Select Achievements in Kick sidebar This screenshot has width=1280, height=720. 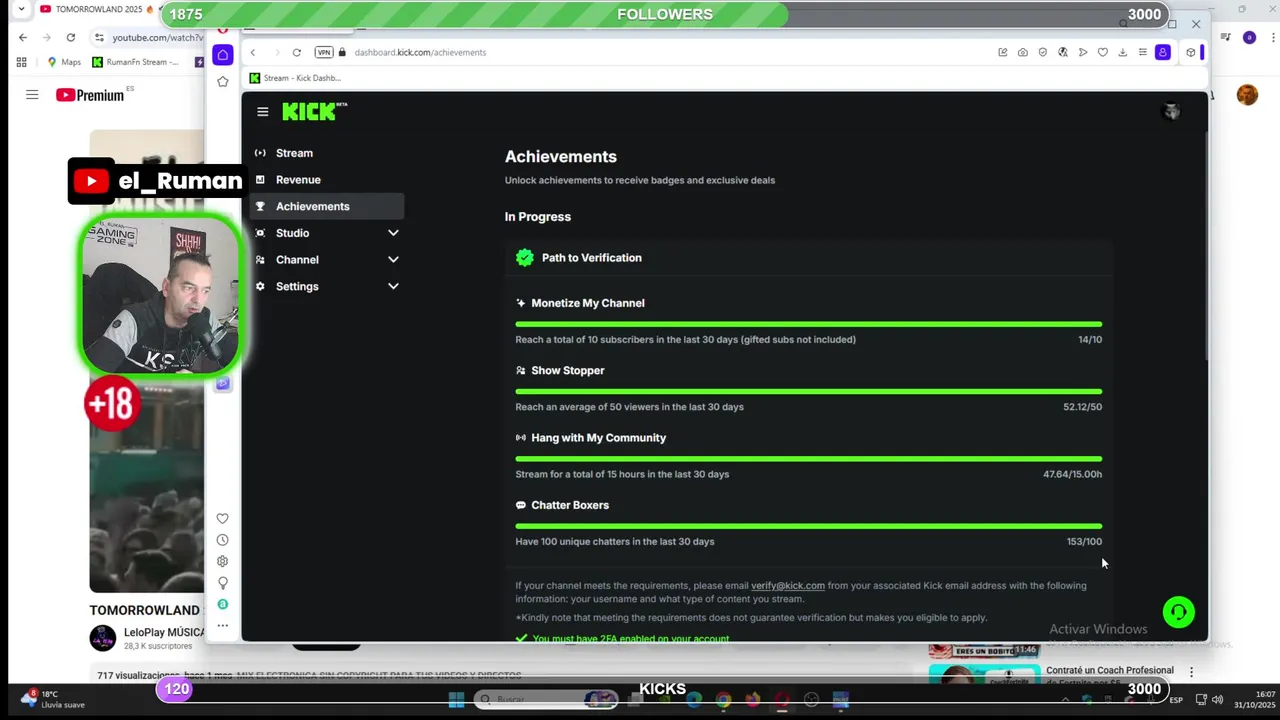(x=326, y=206)
